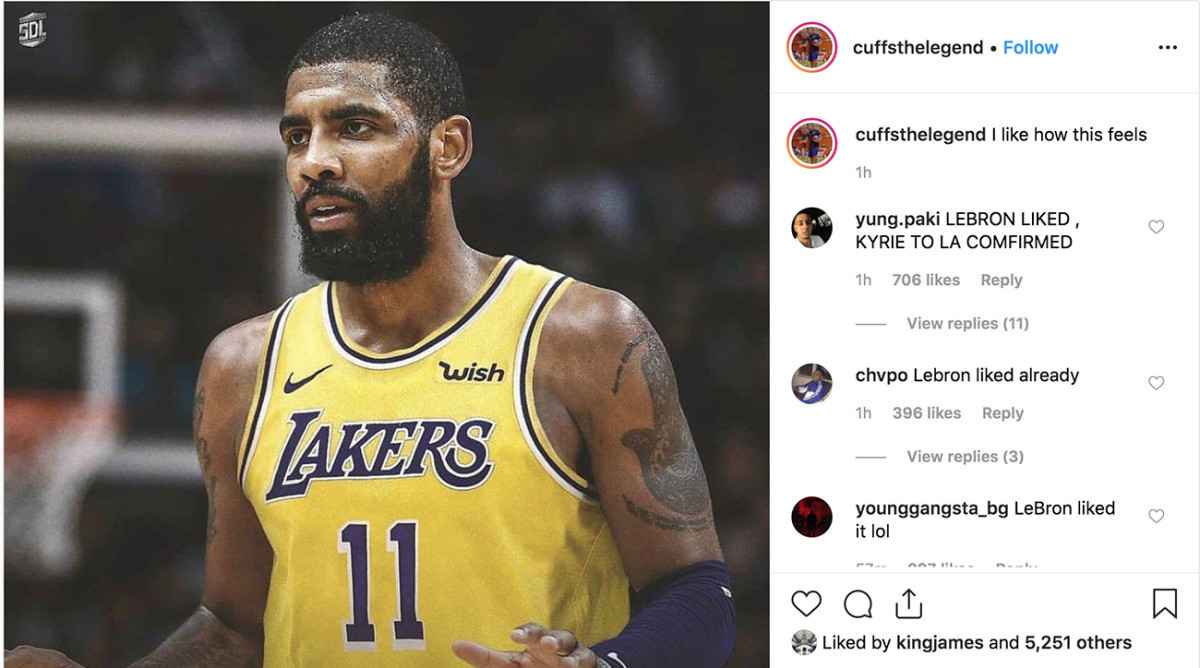Open the three-dot more options menu
The width and height of the screenshot is (1200, 668).
coord(1167,48)
